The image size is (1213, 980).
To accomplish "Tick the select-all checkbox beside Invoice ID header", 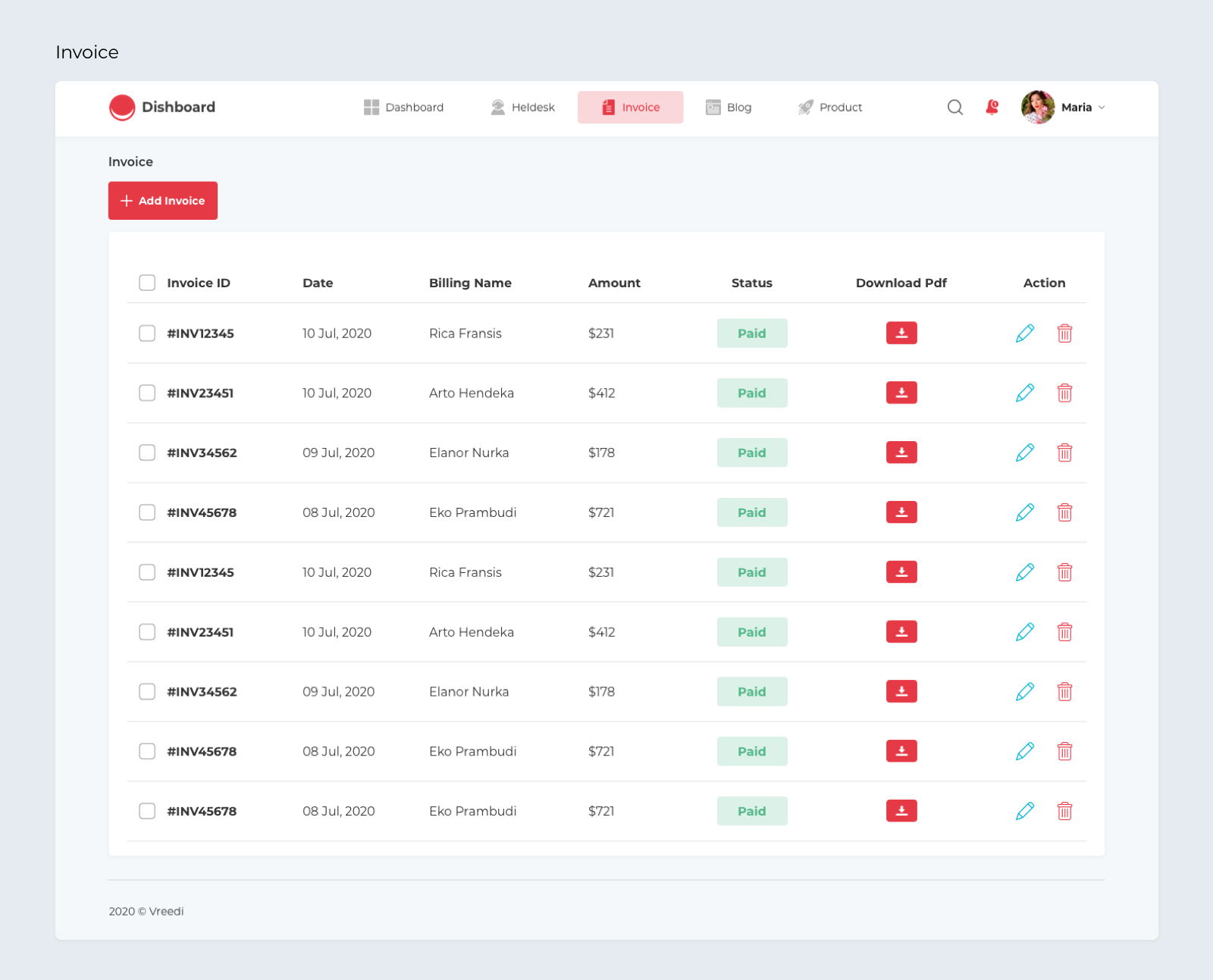I will tap(147, 283).
